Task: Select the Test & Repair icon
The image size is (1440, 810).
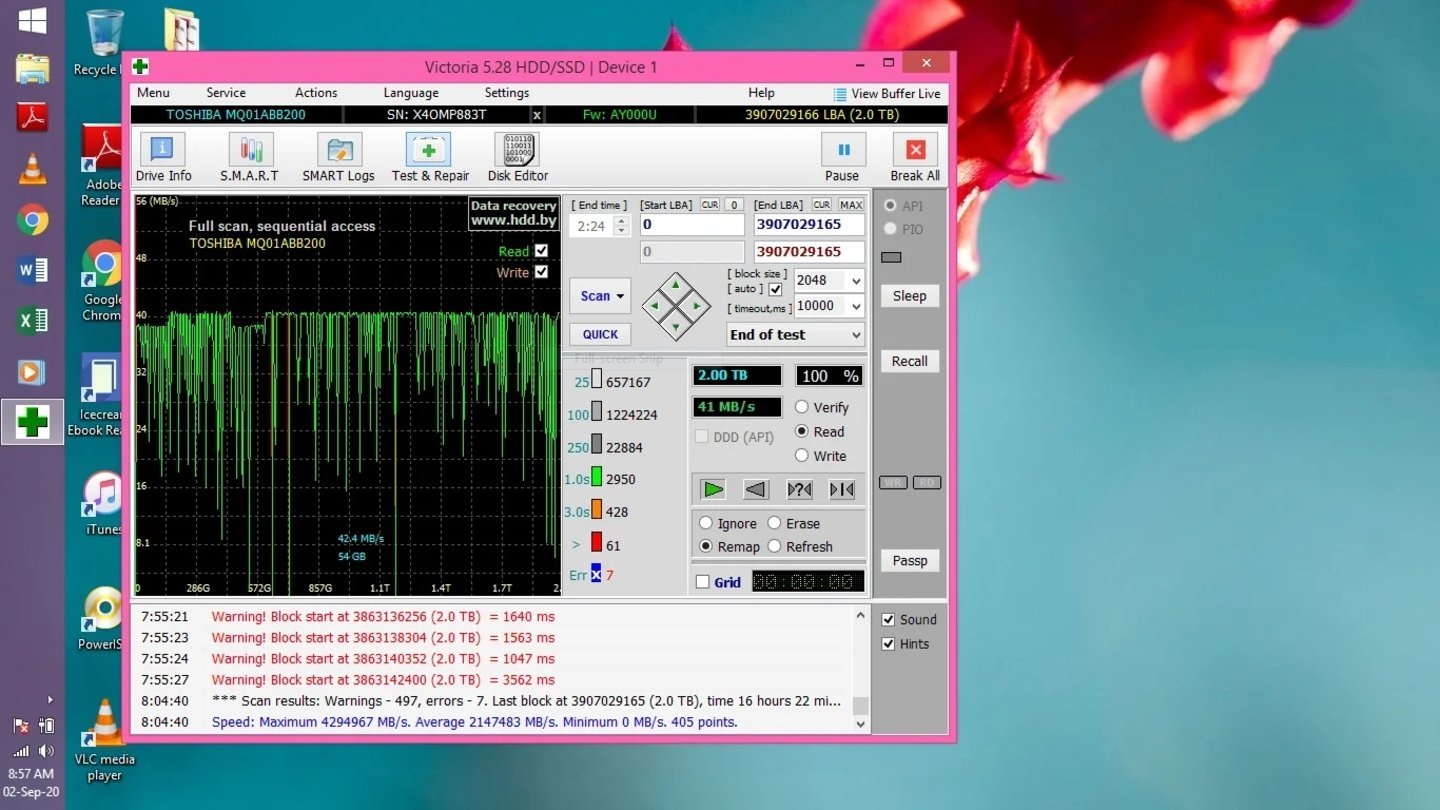Action: coord(430,158)
